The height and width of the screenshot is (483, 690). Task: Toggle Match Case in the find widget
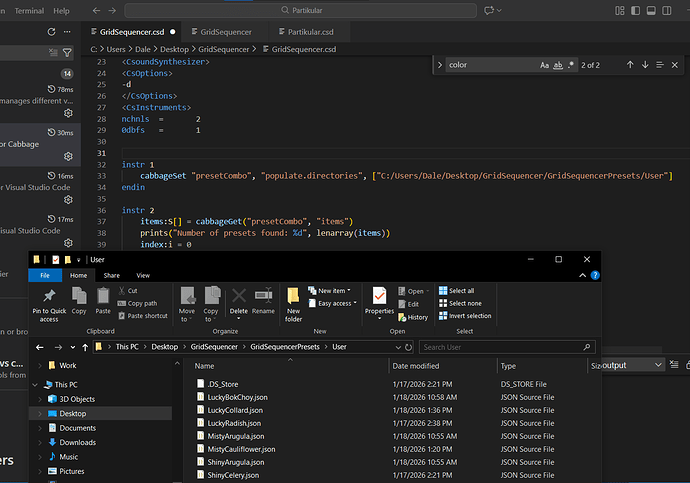(x=545, y=65)
